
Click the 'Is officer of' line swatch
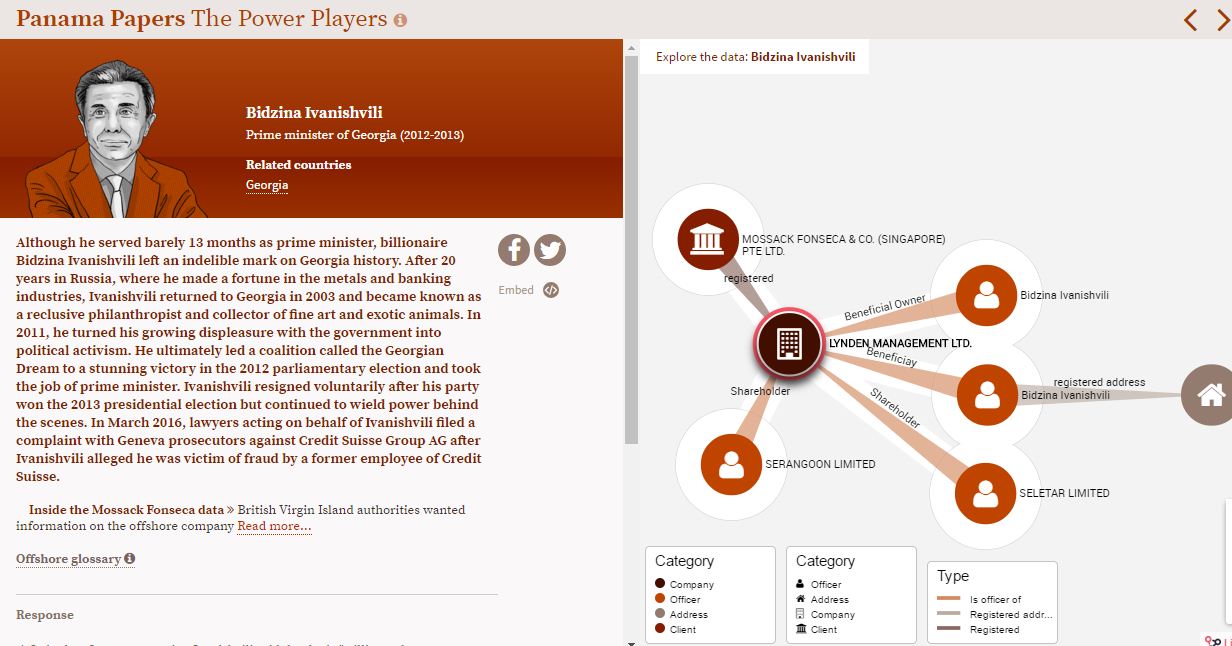tap(948, 599)
